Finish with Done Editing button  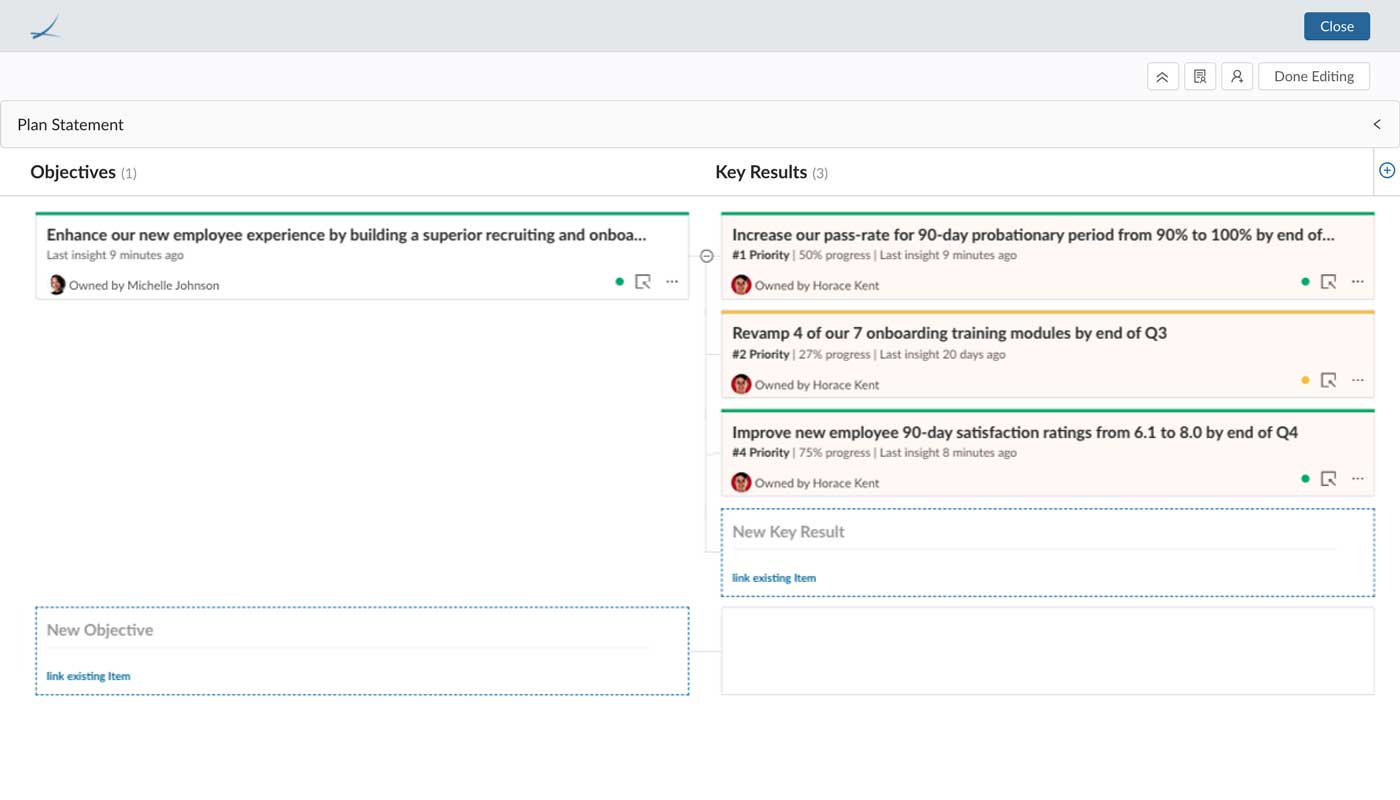pyautogui.click(x=1314, y=77)
